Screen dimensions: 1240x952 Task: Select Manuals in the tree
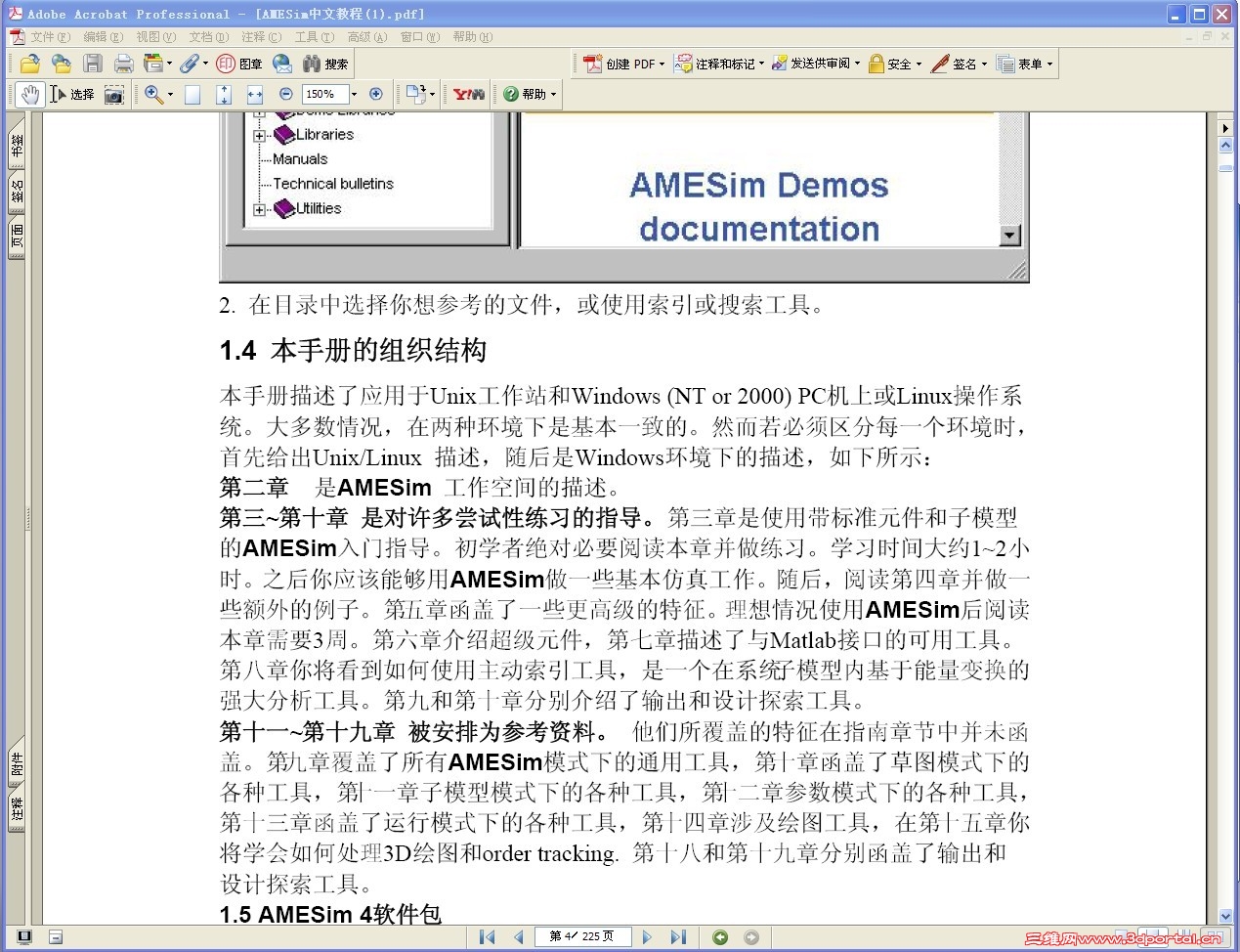coord(299,159)
